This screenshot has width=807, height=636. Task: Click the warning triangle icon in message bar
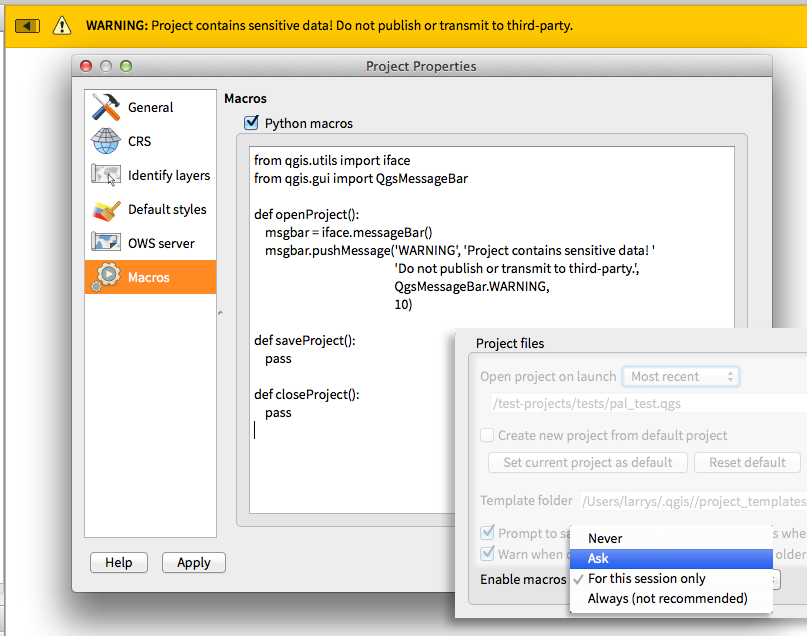pyautogui.click(x=63, y=25)
